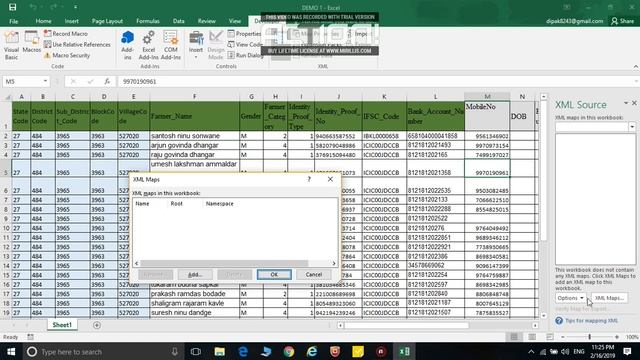640x360 pixels.
Task: Switch to Normal view icon
Action: (x=514, y=337)
